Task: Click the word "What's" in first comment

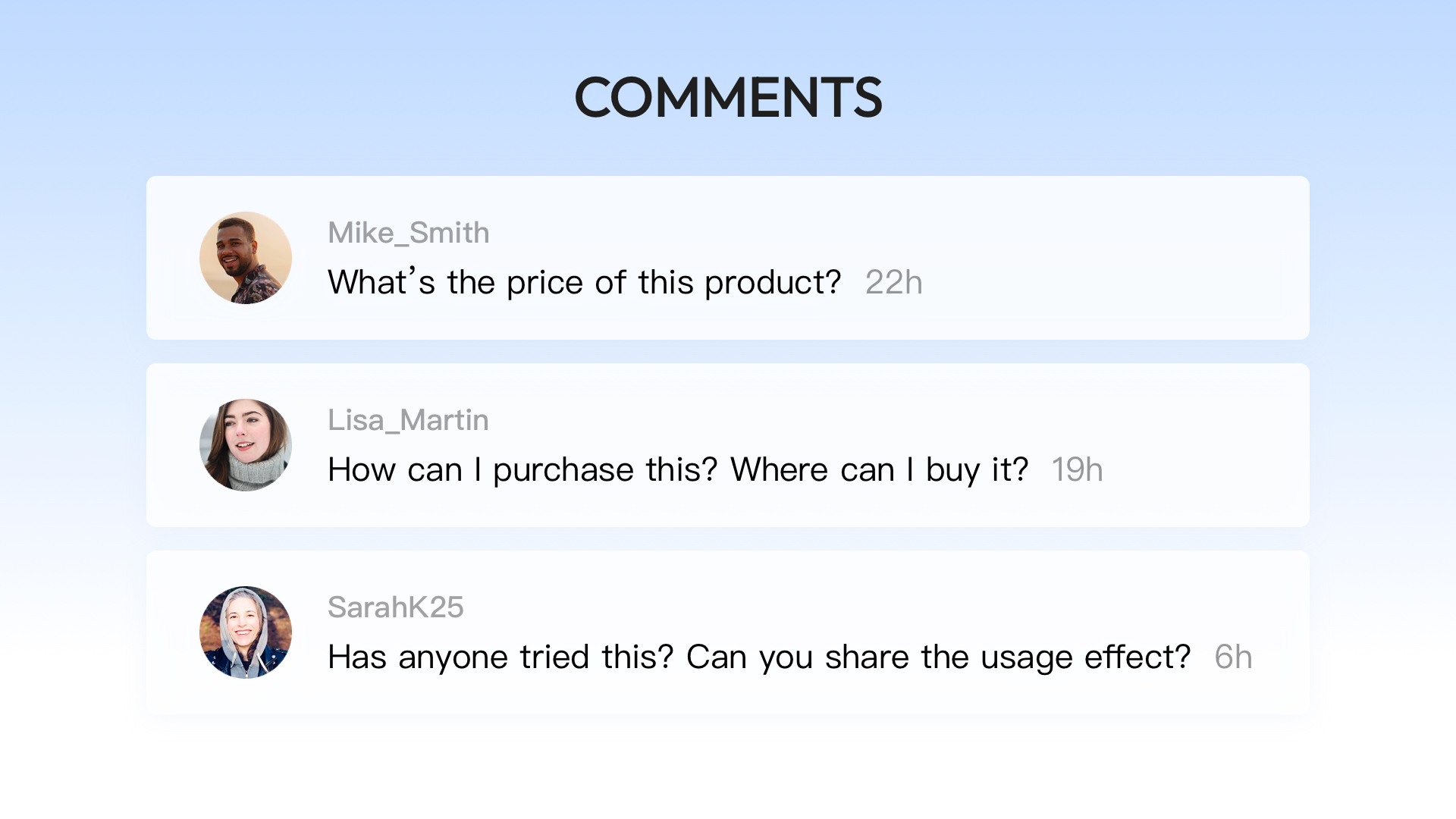Action: click(x=381, y=283)
